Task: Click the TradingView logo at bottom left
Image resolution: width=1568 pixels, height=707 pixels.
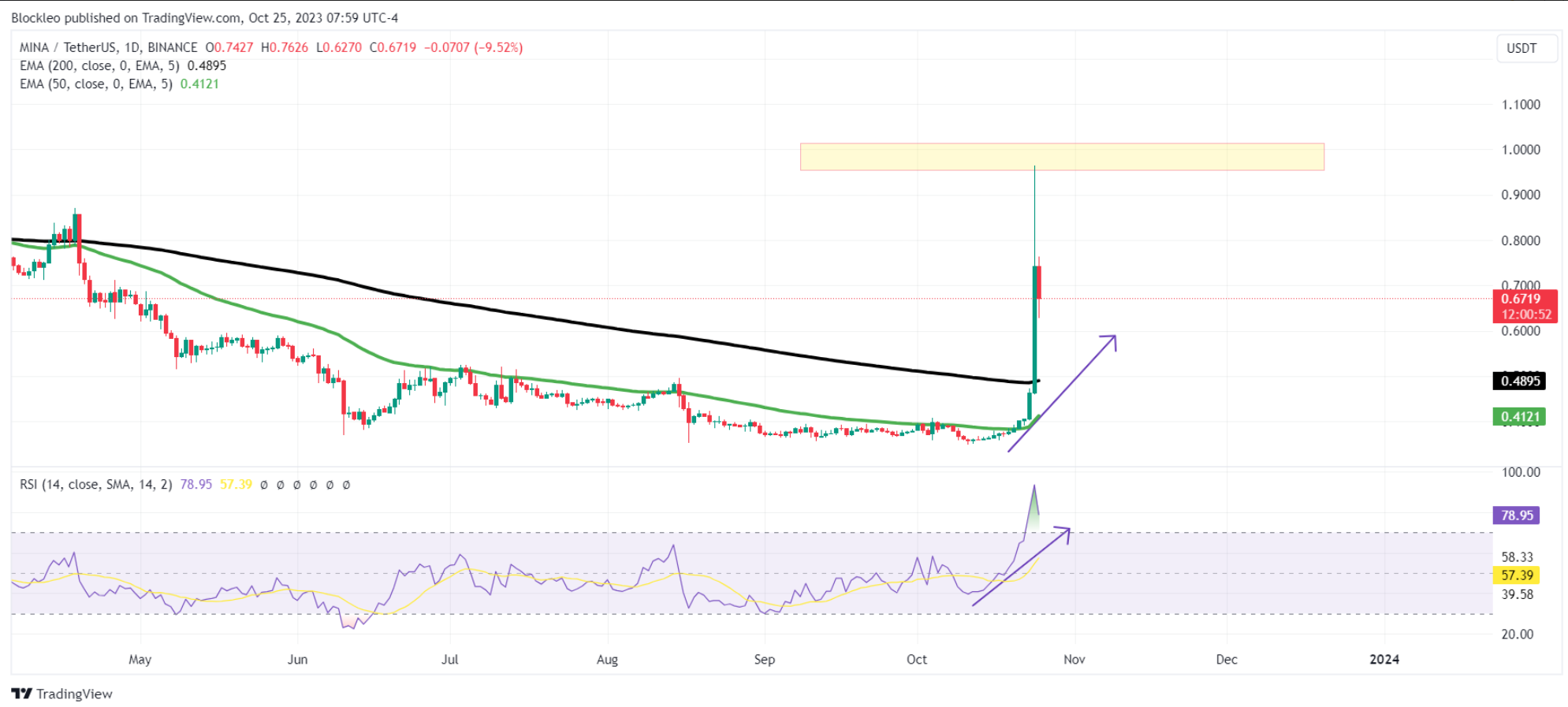Action: coord(62,694)
